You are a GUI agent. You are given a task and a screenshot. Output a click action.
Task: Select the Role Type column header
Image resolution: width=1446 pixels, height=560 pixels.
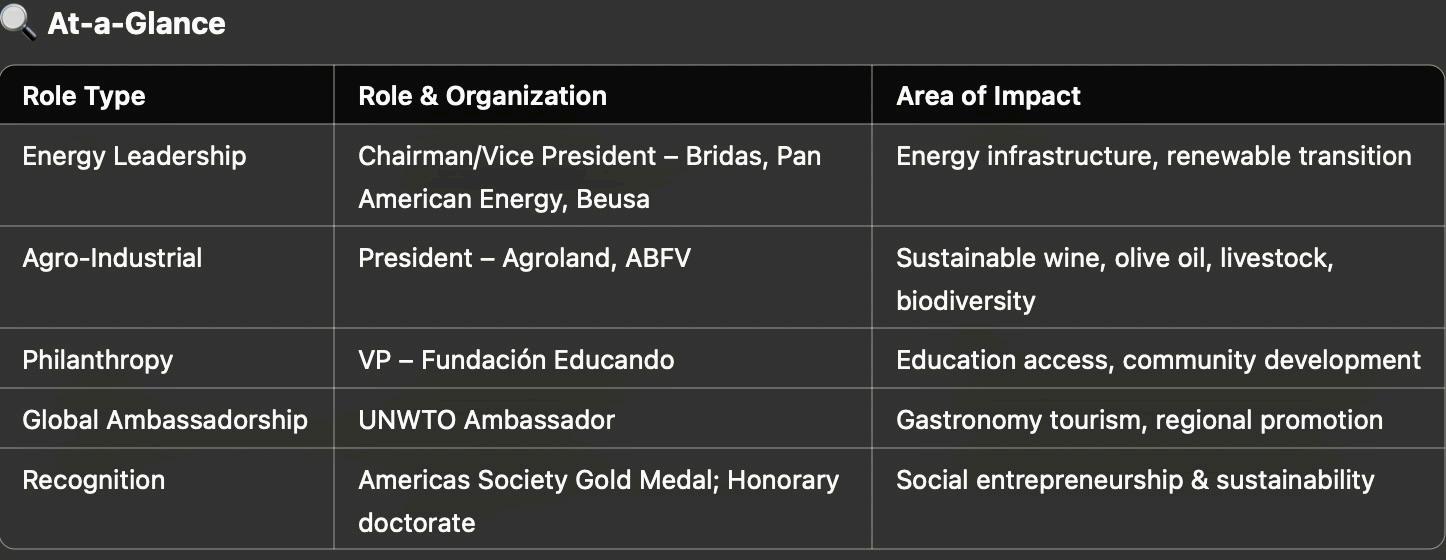(84, 96)
